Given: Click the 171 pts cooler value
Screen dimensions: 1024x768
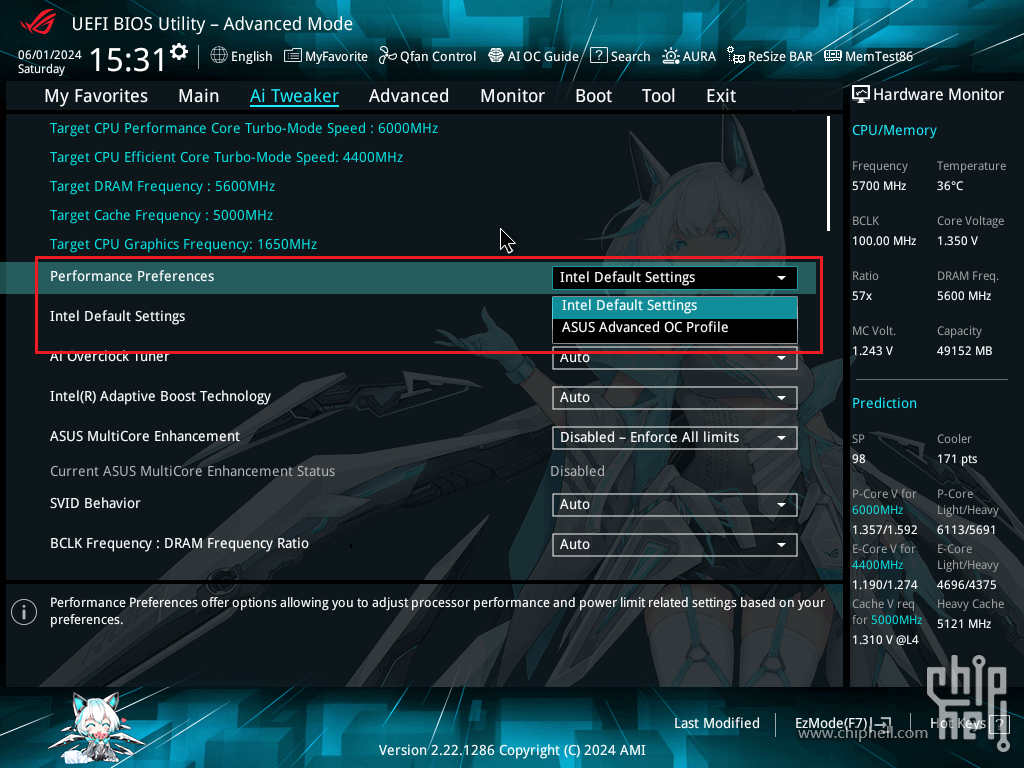Looking at the screenshot, I should [x=957, y=458].
